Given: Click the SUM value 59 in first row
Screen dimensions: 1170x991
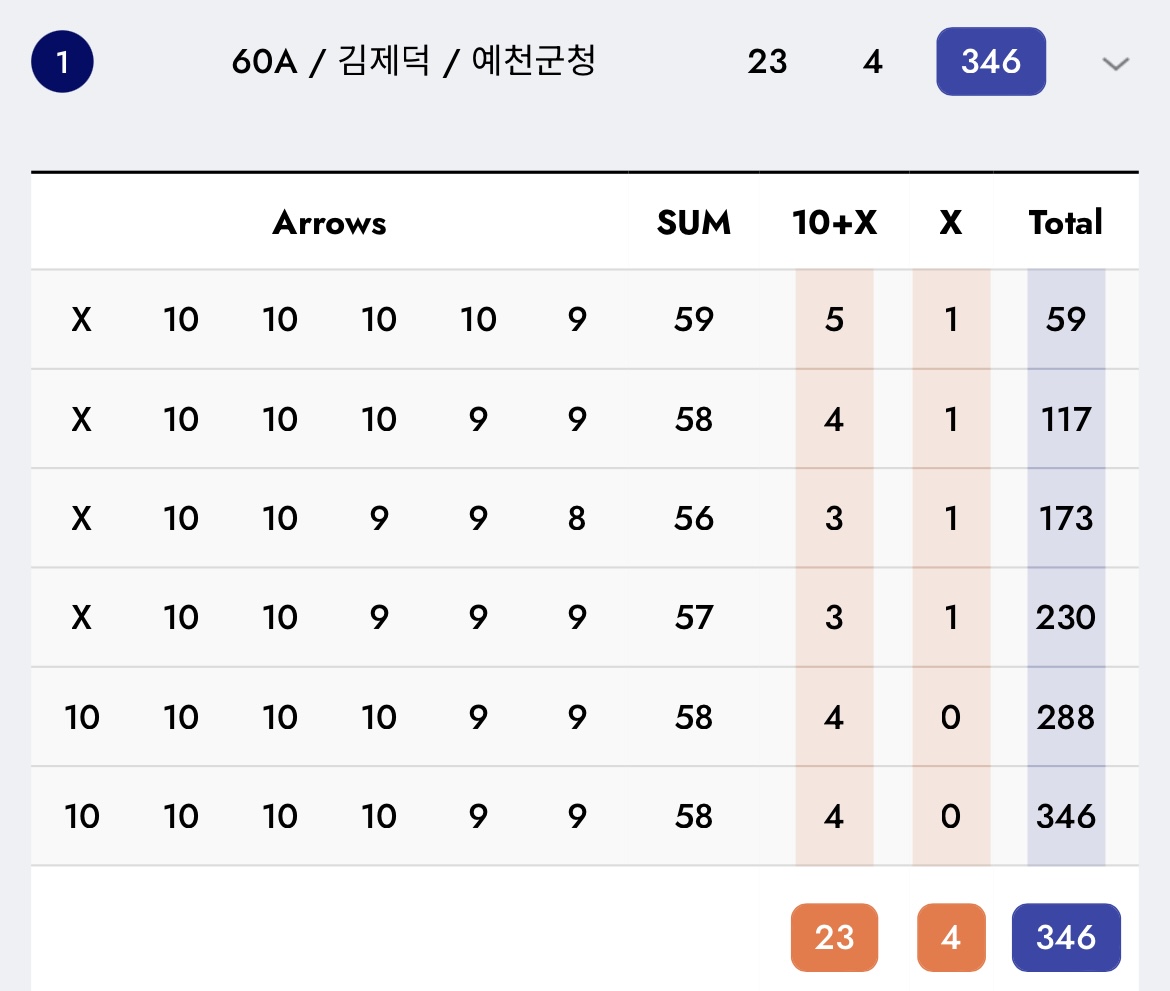Looking at the screenshot, I should point(693,320).
